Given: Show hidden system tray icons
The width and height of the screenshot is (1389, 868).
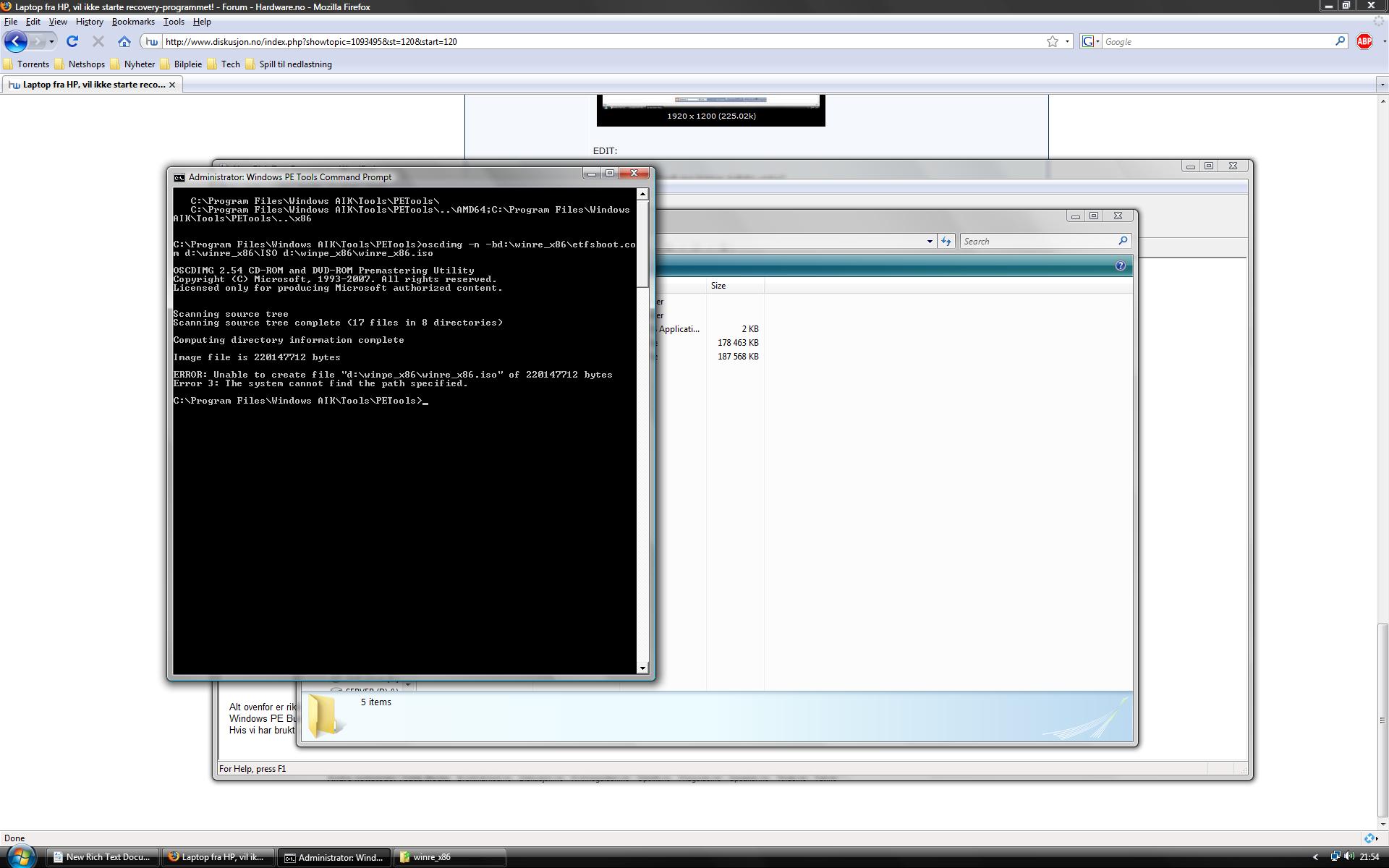Looking at the screenshot, I should [x=1315, y=857].
